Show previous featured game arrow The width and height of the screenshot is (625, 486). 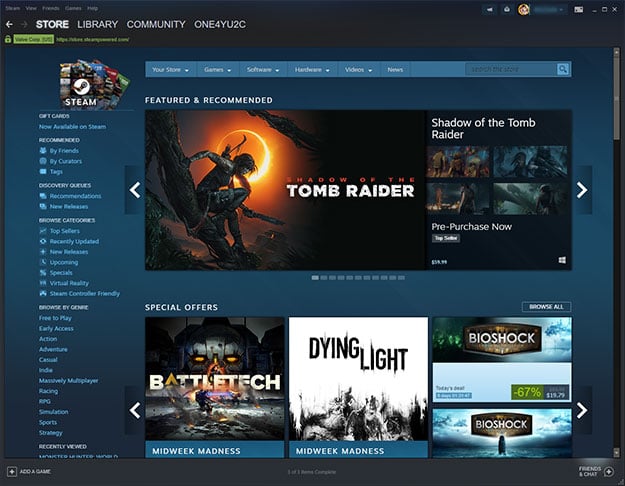click(135, 190)
